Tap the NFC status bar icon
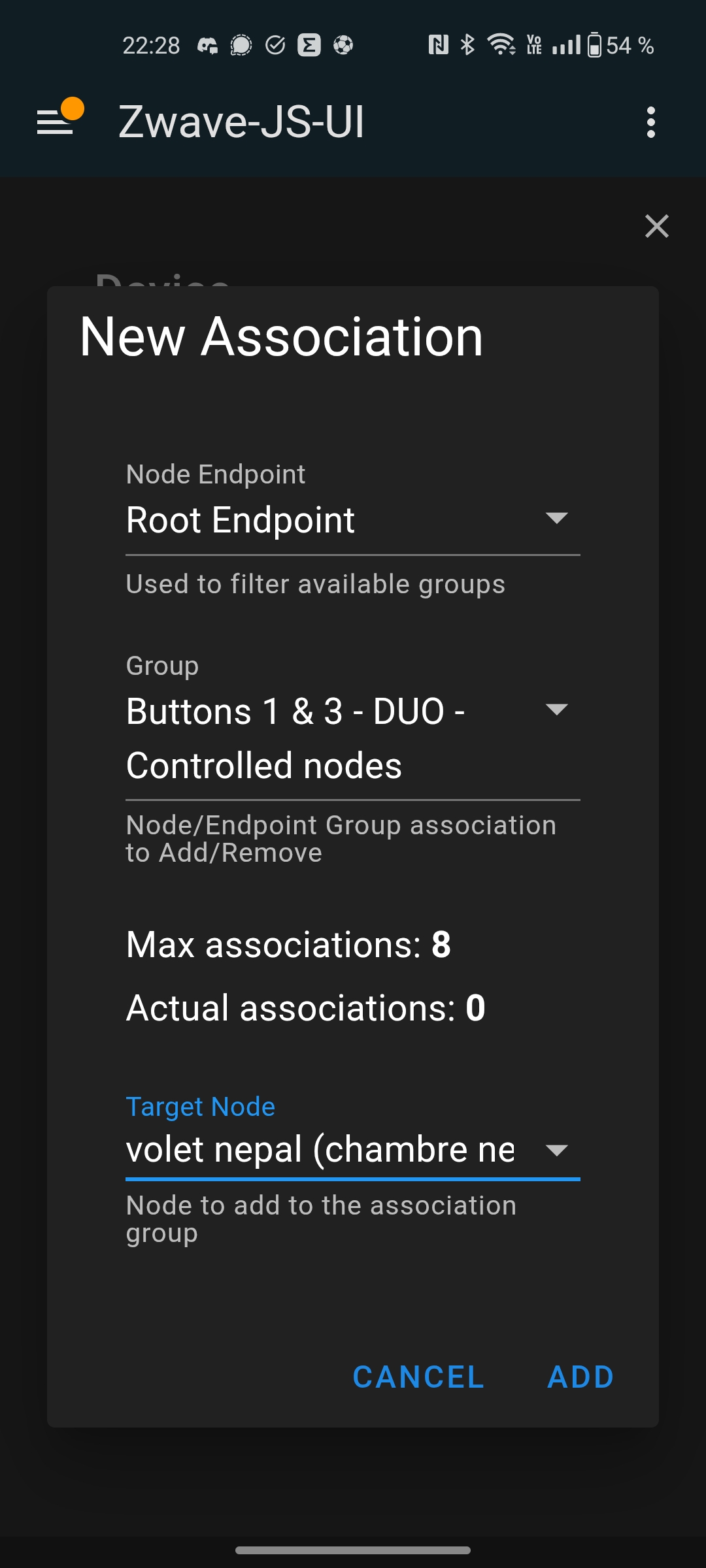The width and height of the screenshot is (706, 1568). click(438, 45)
